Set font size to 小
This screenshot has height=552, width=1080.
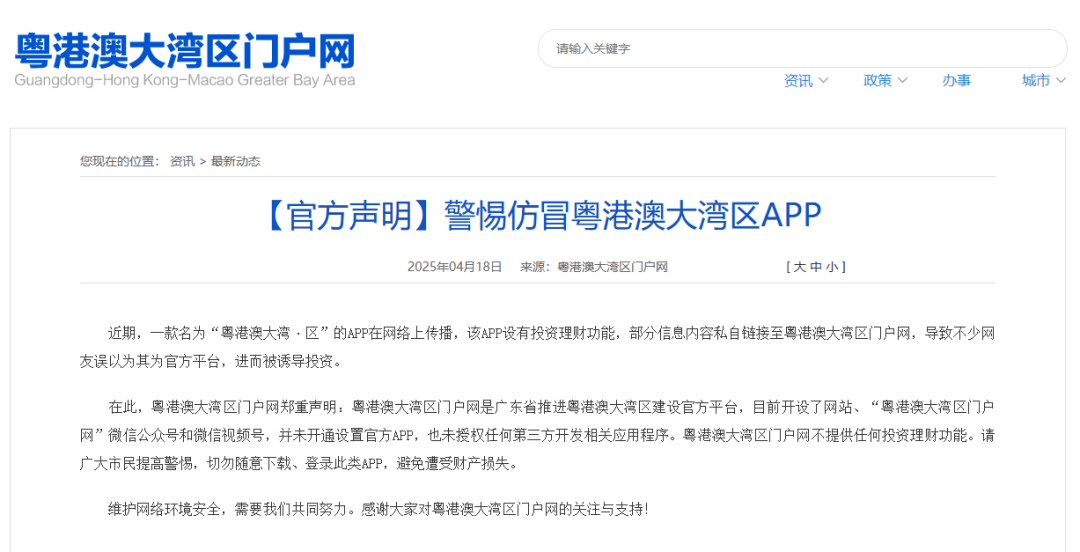832,267
